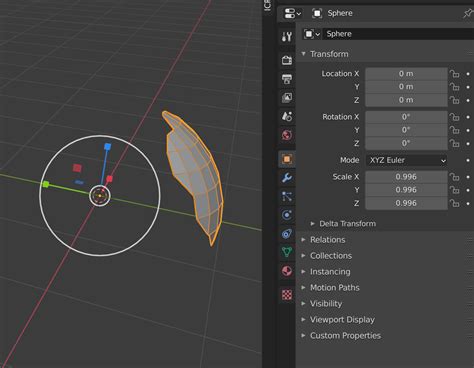
Task: Animate Location Z using its dot
Action: coord(468,100)
